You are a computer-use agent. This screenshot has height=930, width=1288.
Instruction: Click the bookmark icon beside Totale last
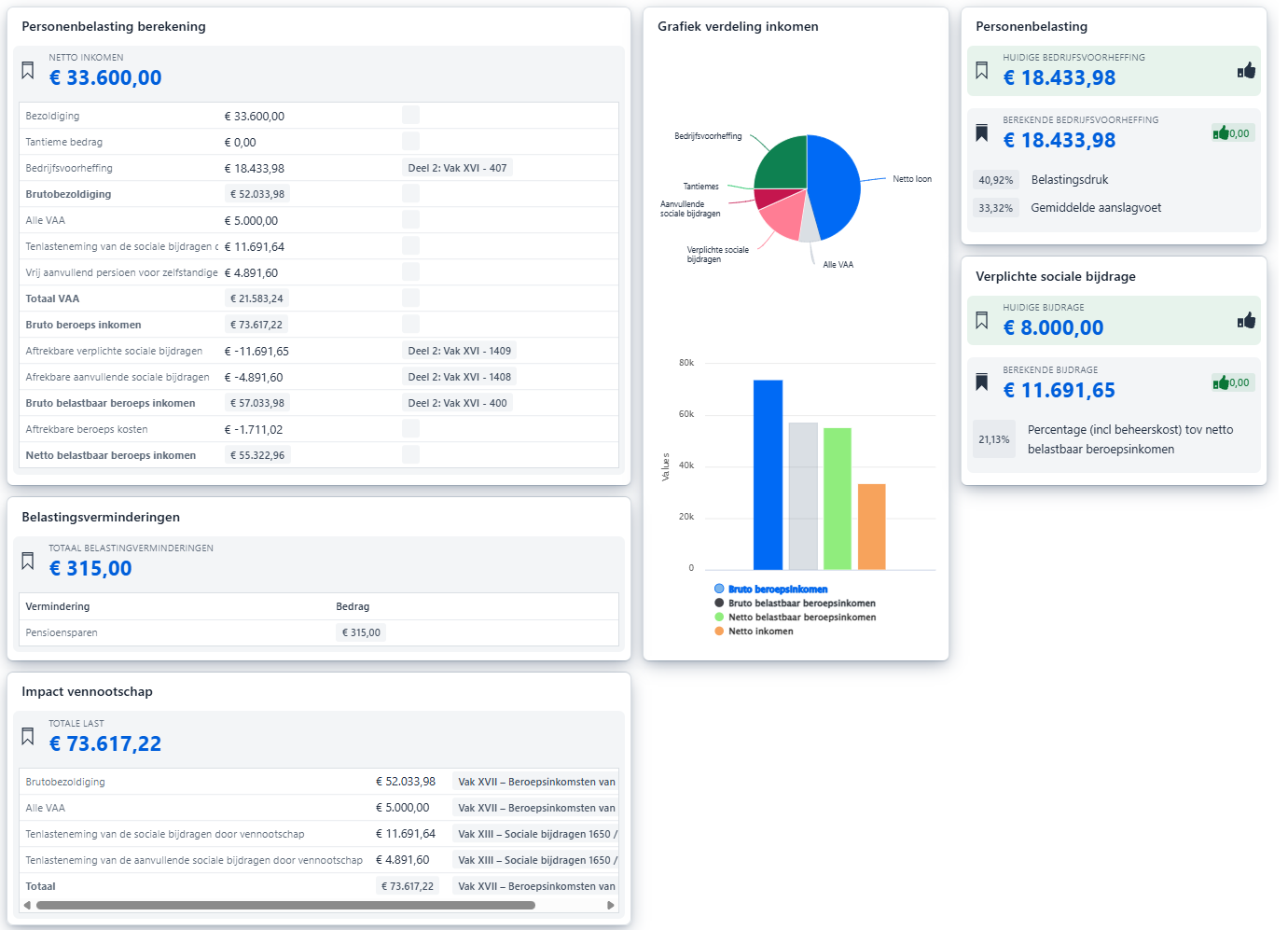28,736
